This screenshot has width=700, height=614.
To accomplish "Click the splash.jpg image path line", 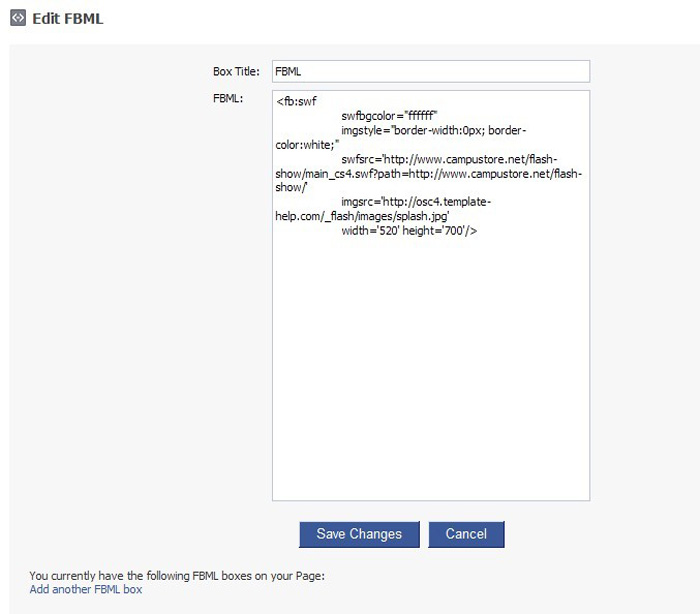I will click(362, 216).
